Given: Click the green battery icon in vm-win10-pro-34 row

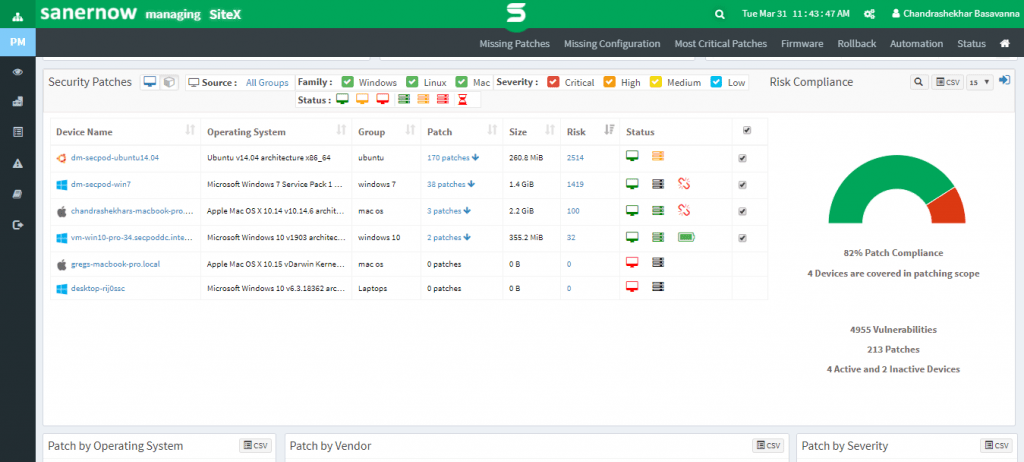Looking at the screenshot, I should coord(686,237).
